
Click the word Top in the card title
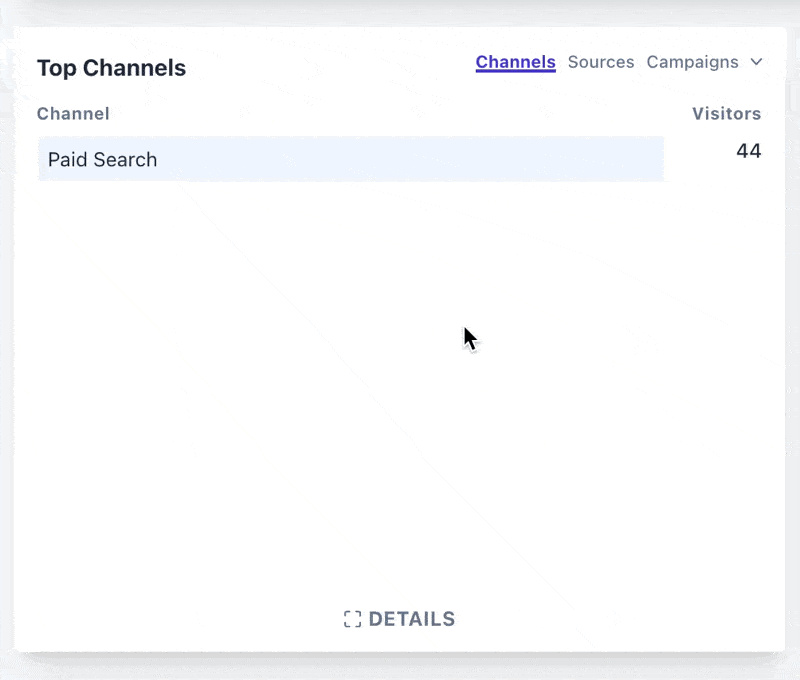pos(56,68)
